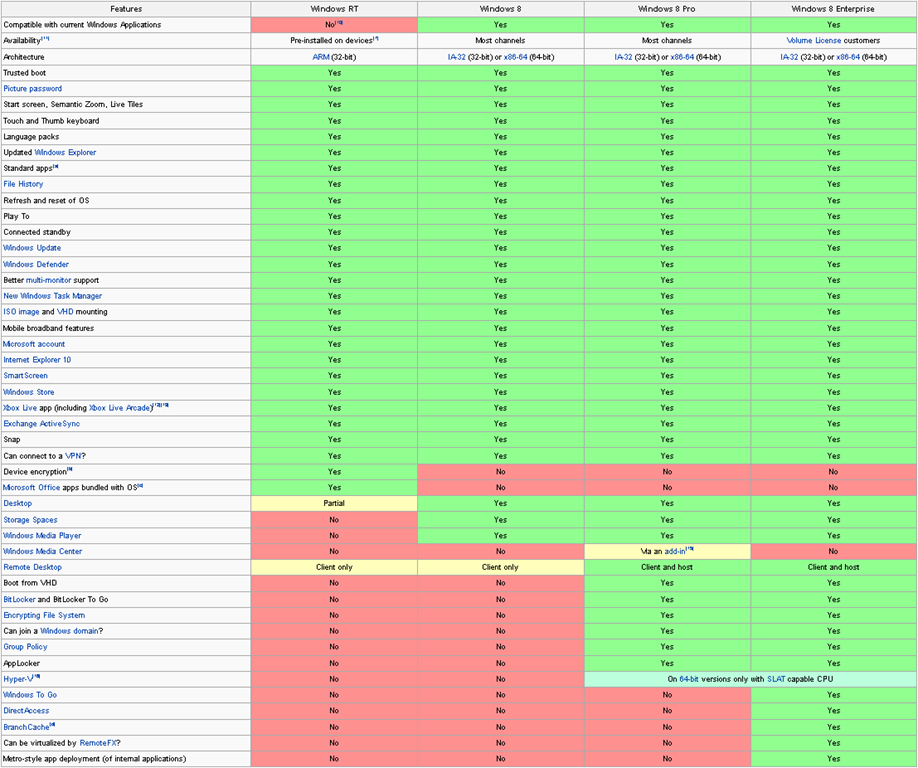Click the add-in link in Media Center row
918x768 pixels.
674,551
